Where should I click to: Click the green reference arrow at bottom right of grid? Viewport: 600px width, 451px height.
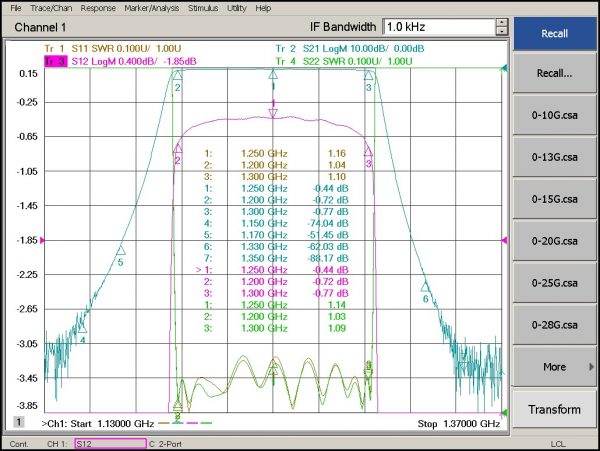(504, 412)
